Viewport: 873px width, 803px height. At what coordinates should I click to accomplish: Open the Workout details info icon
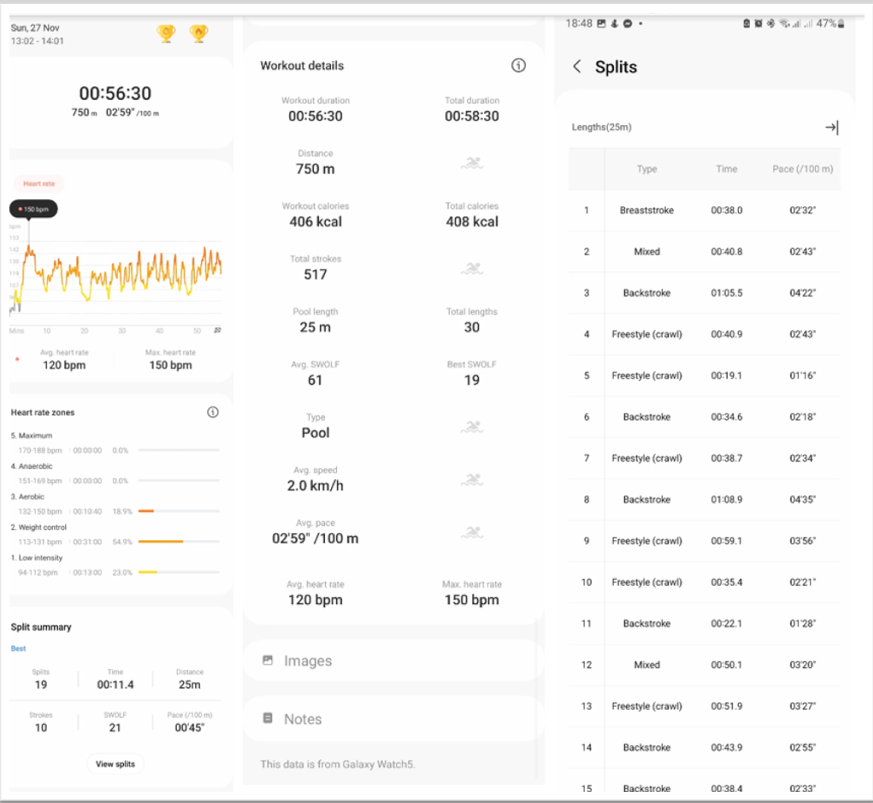[518, 65]
